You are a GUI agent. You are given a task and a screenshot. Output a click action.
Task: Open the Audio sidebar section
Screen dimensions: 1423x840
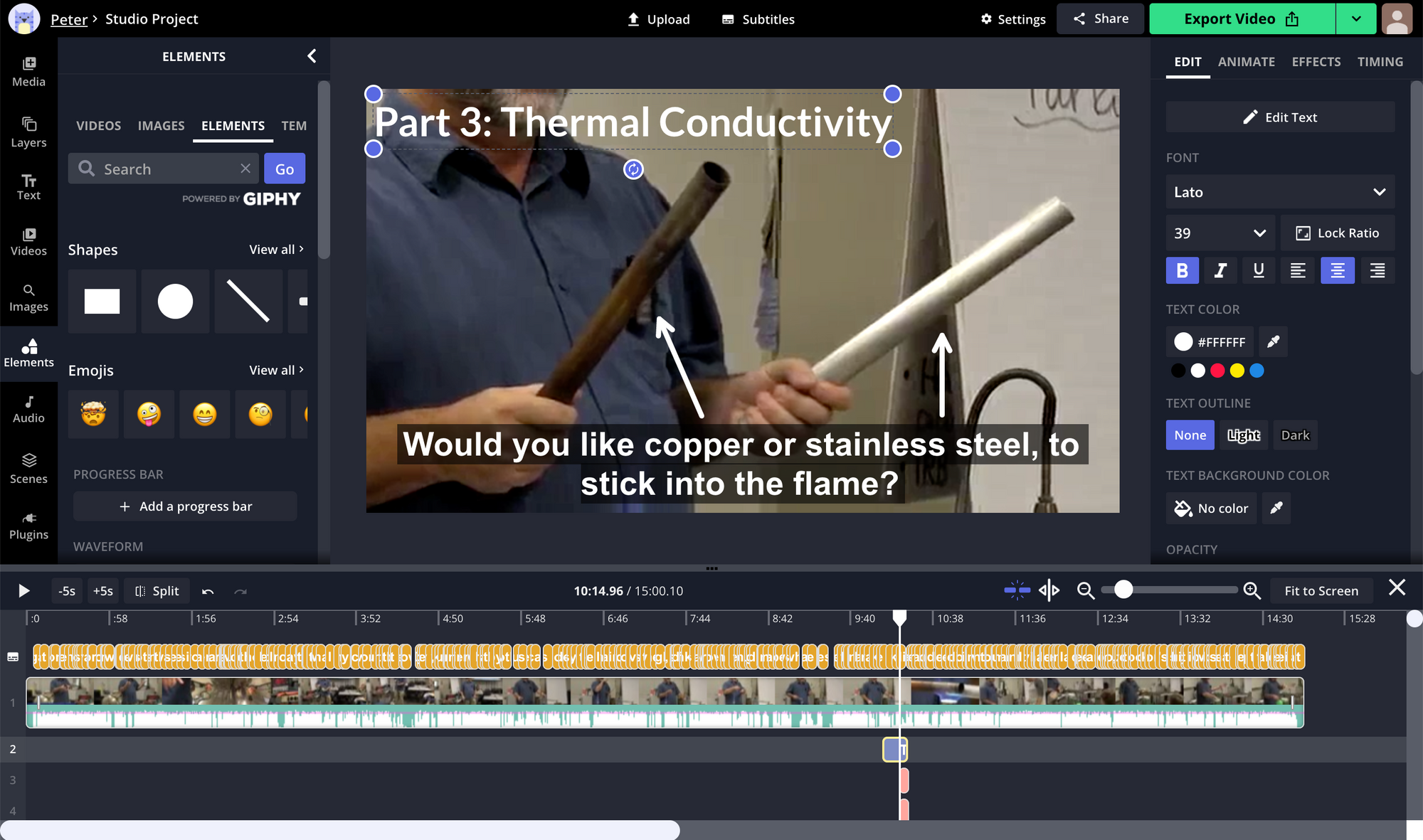[28, 409]
